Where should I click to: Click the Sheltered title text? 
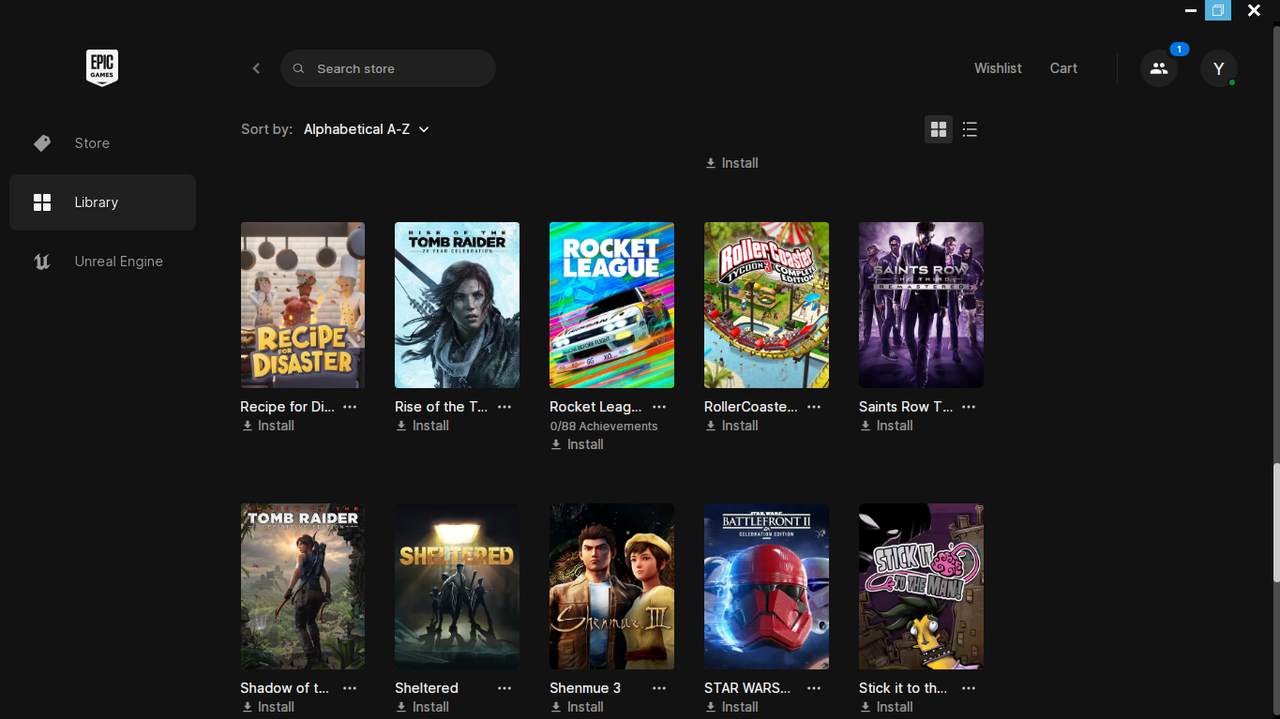[x=427, y=688]
